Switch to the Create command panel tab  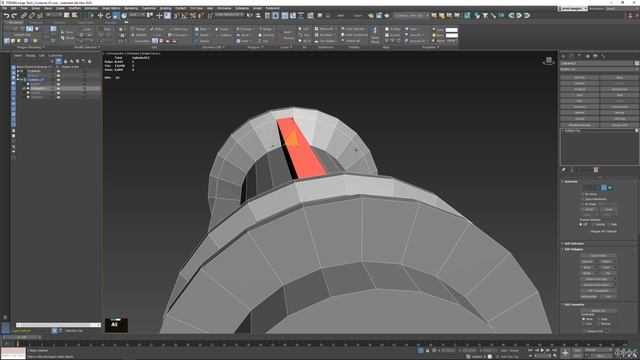point(564,56)
